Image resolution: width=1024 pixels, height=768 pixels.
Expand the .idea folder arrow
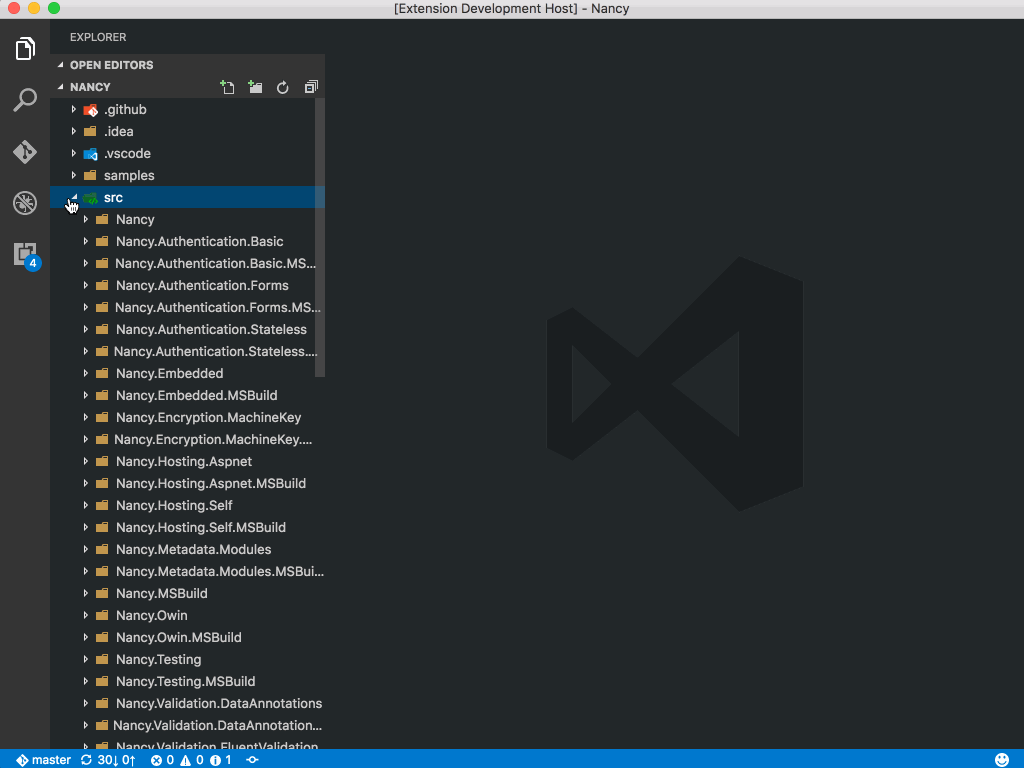74,131
